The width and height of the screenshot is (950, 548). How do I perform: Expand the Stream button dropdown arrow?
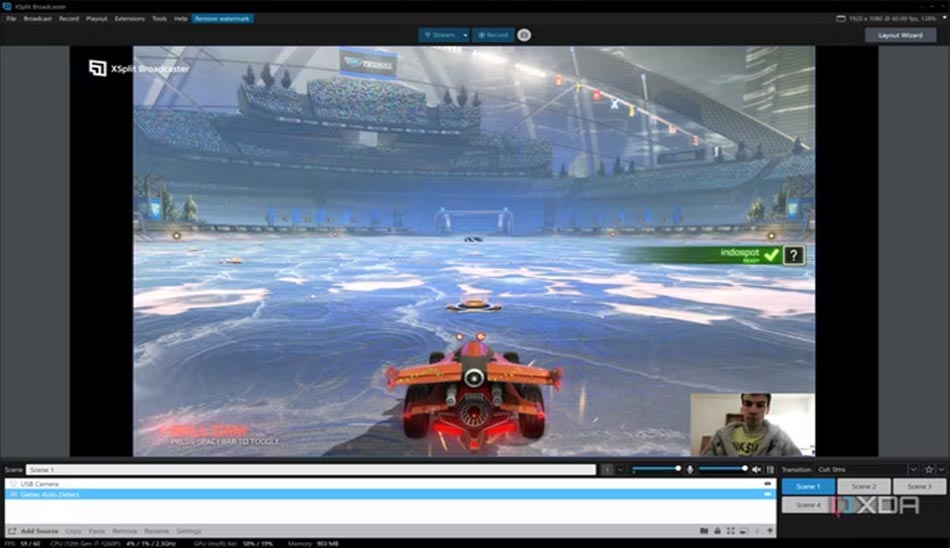pos(465,35)
